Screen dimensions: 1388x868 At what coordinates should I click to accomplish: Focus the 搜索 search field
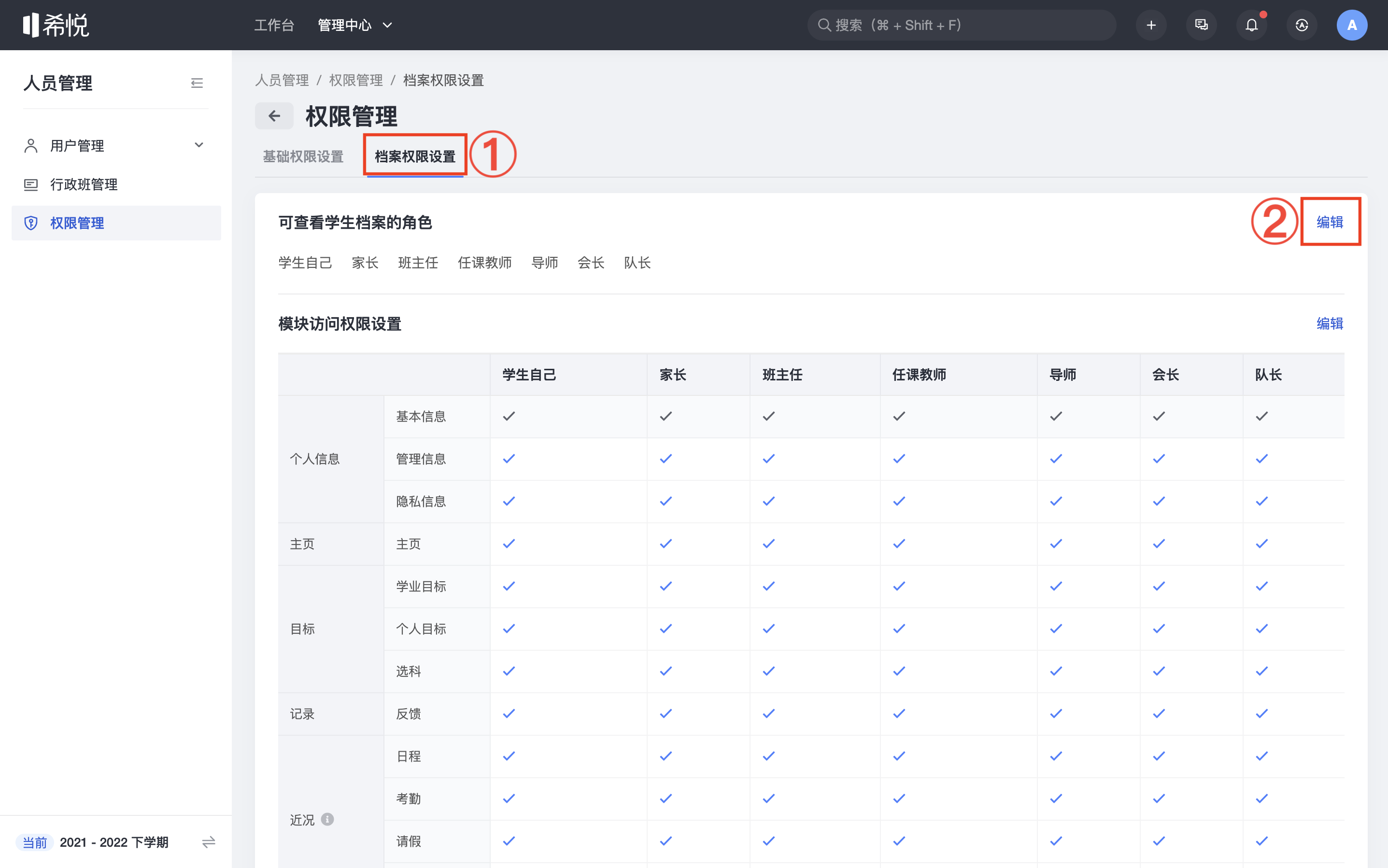(x=962, y=25)
